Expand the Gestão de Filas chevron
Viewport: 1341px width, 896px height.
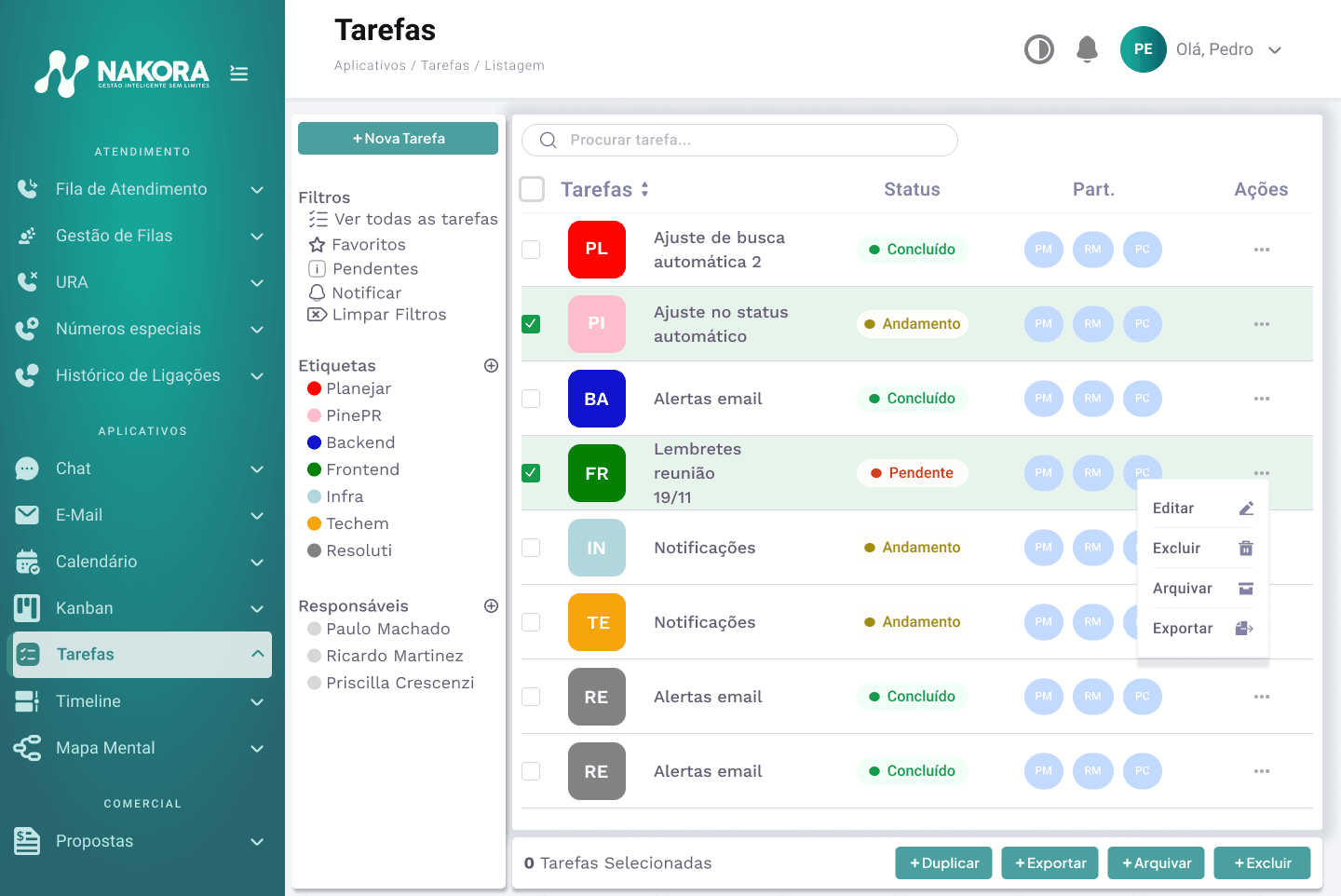257,237
